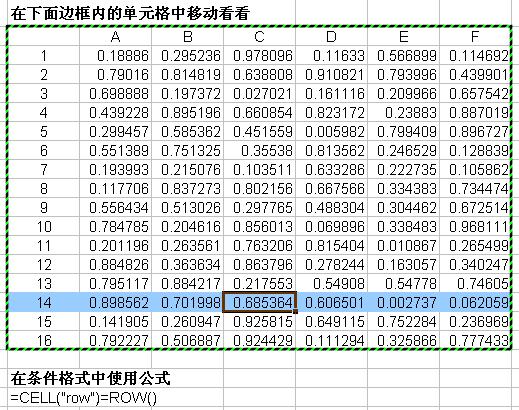
Task: Select cell with 0.114692
Action: [475, 55]
